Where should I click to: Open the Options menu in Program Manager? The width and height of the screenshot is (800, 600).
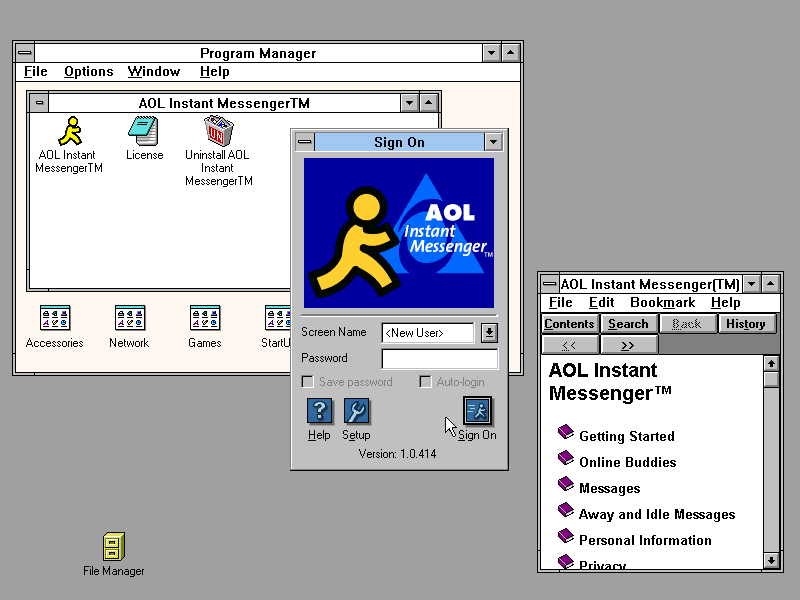pyautogui.click(x=88, y=71)
